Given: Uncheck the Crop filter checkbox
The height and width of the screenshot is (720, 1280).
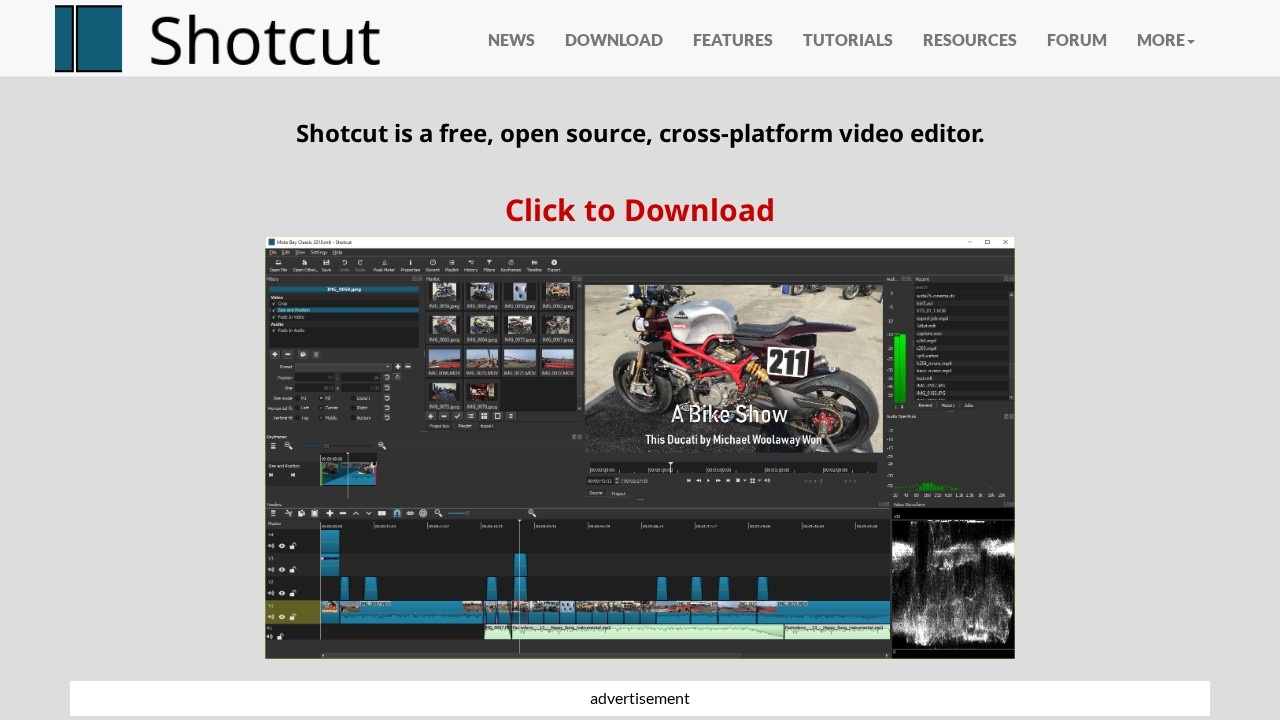Looking at the screenshot, I should pos(273,304).
